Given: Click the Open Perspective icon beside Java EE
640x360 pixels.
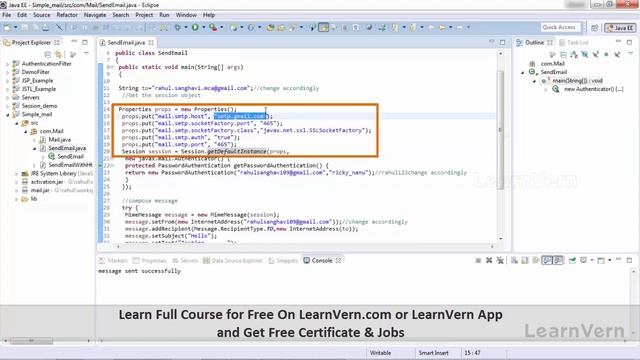Looking at the screenshot, I should [x=594, y=27].
